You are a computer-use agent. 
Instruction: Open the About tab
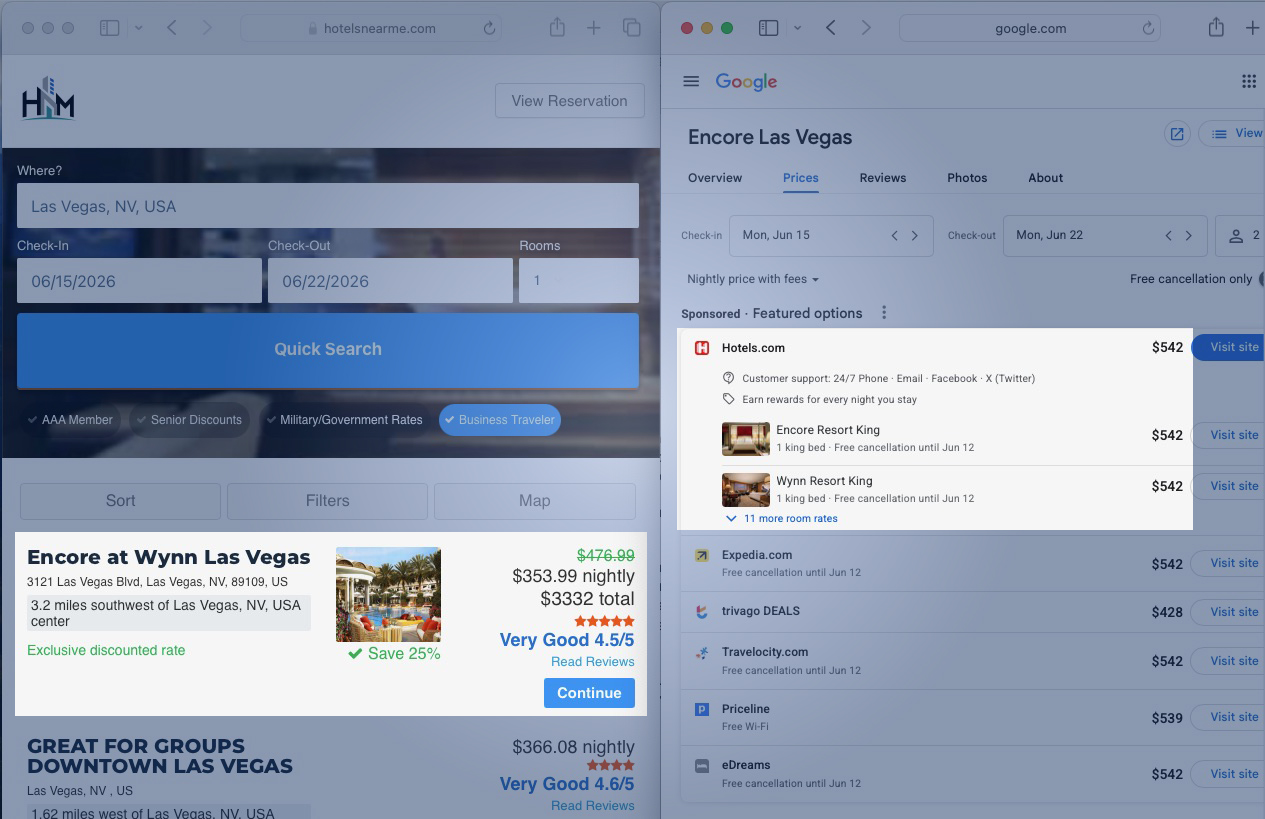click(1046, 178)
